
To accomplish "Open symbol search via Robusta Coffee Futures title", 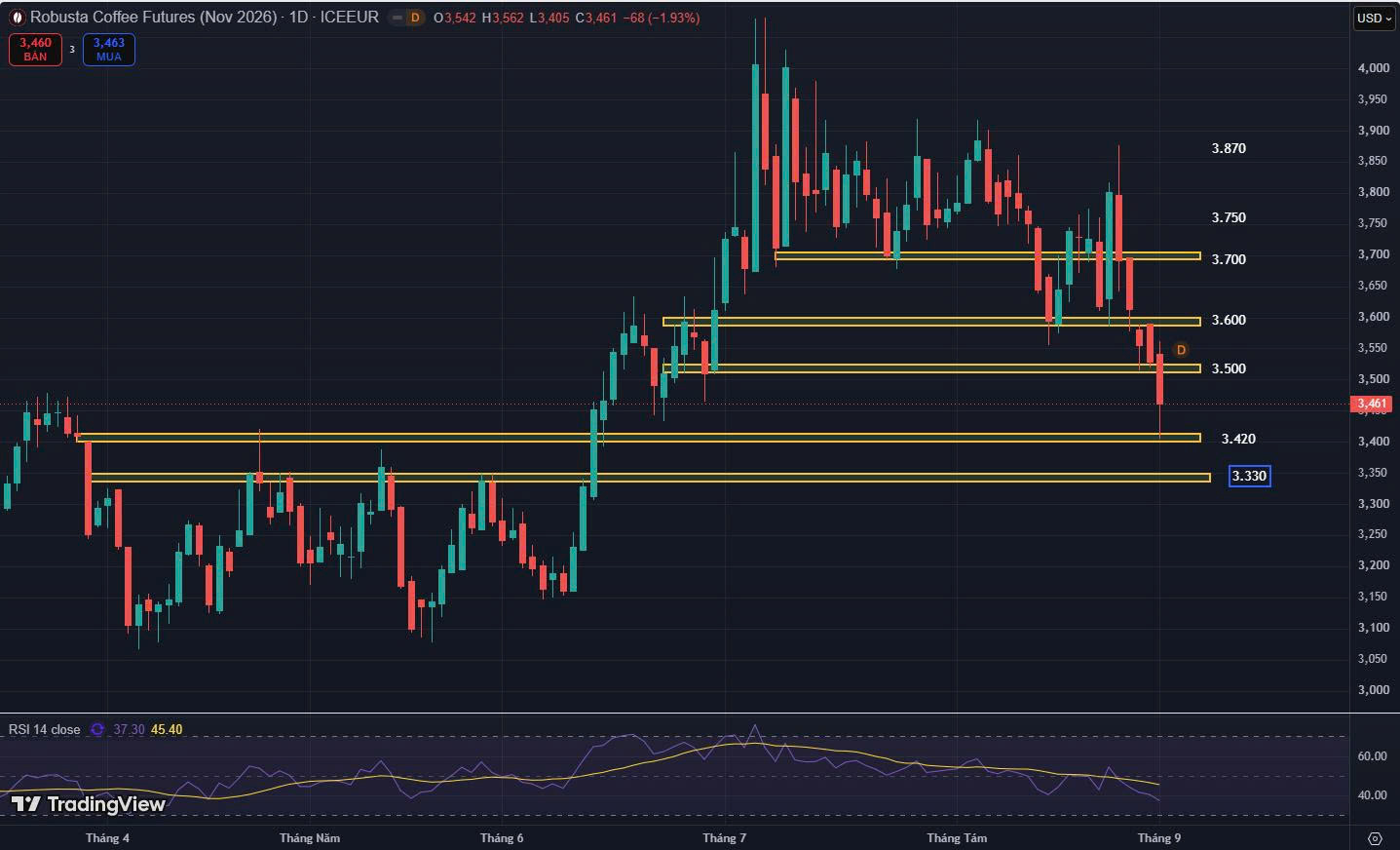I will click(153, 18).
